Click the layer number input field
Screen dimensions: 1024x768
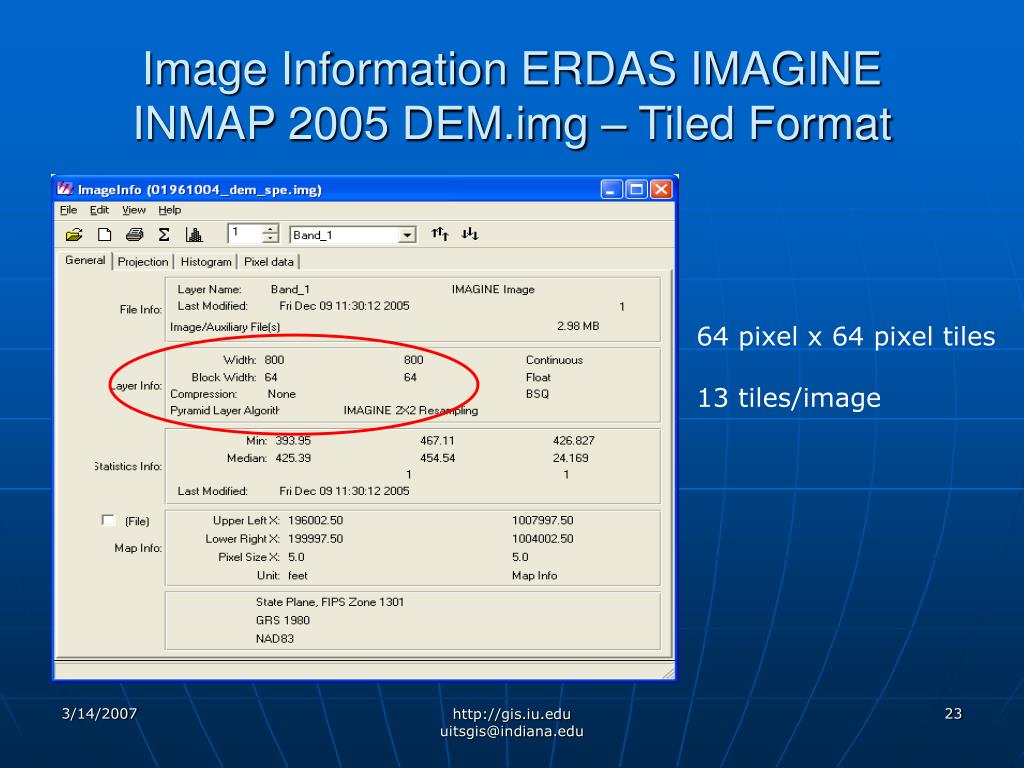[x=245, y=234]
